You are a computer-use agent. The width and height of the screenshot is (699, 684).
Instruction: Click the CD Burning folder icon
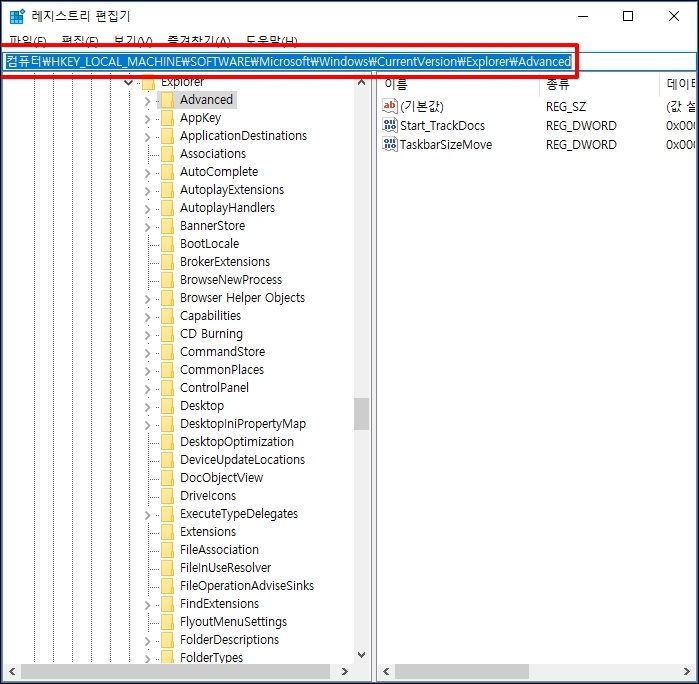tap(167, 334)
